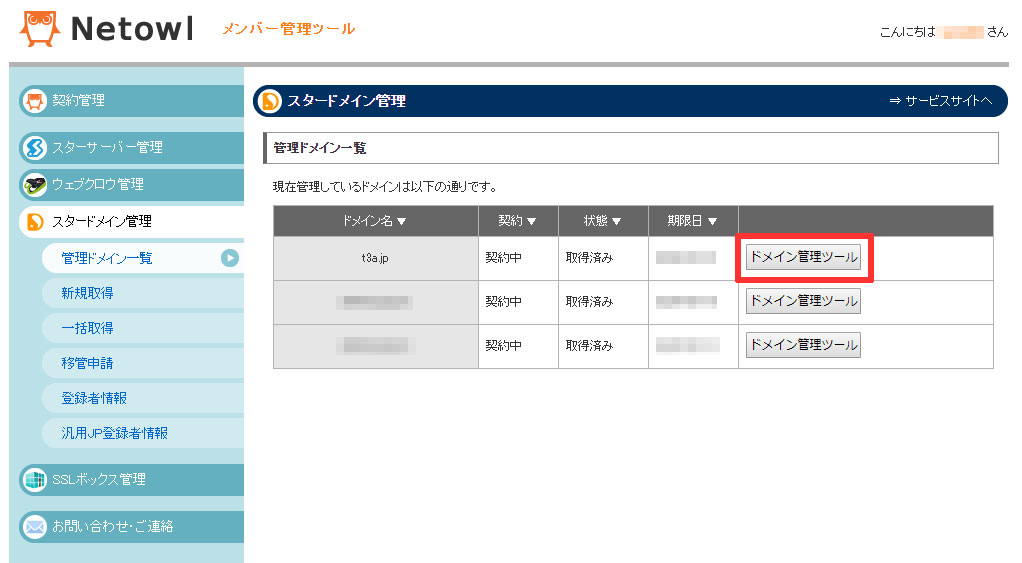Screen dimensions: 1022x563
Task: Open 契約管理 menu
Action: [132, 101]
